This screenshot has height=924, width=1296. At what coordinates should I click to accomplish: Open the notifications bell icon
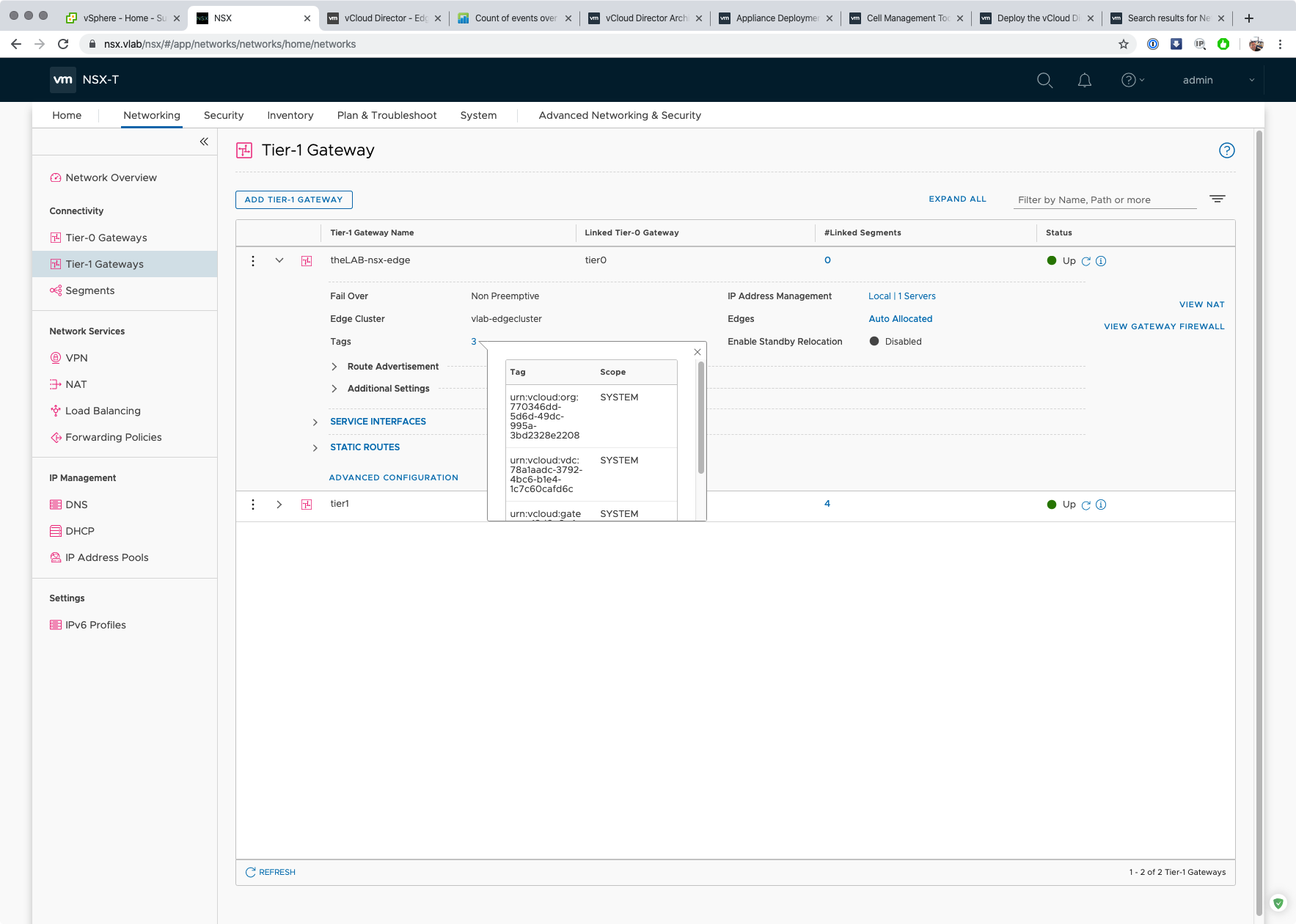[x=1084, y=80]
